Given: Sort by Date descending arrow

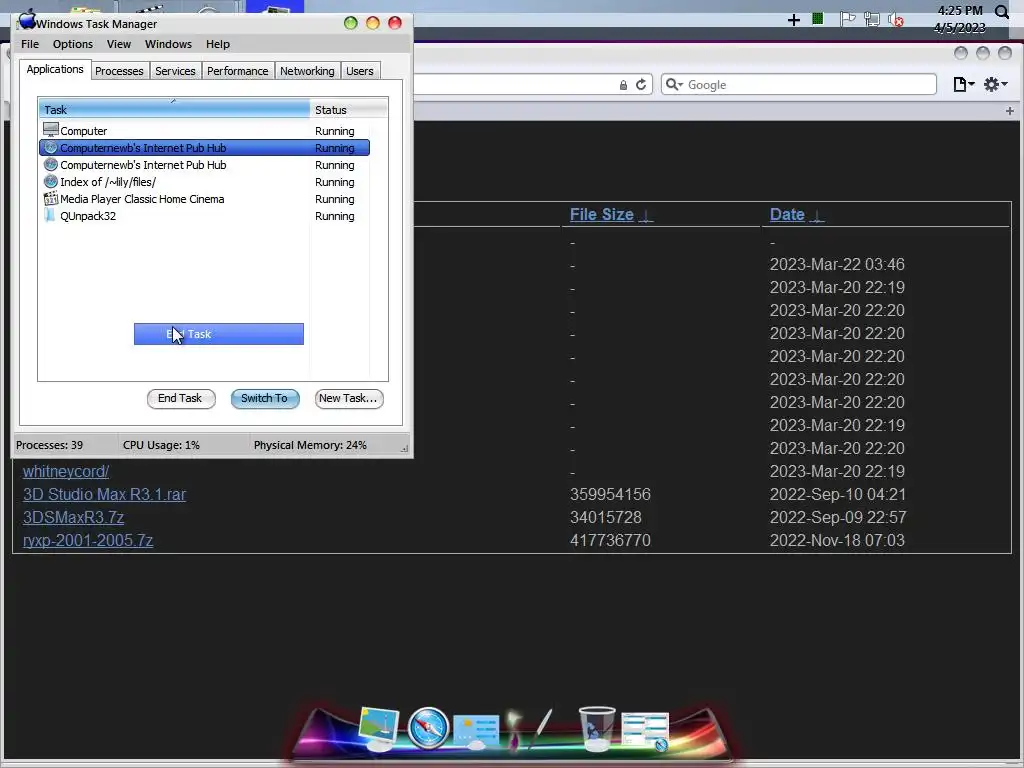Looking at the screenshot, I should [816, 216].
